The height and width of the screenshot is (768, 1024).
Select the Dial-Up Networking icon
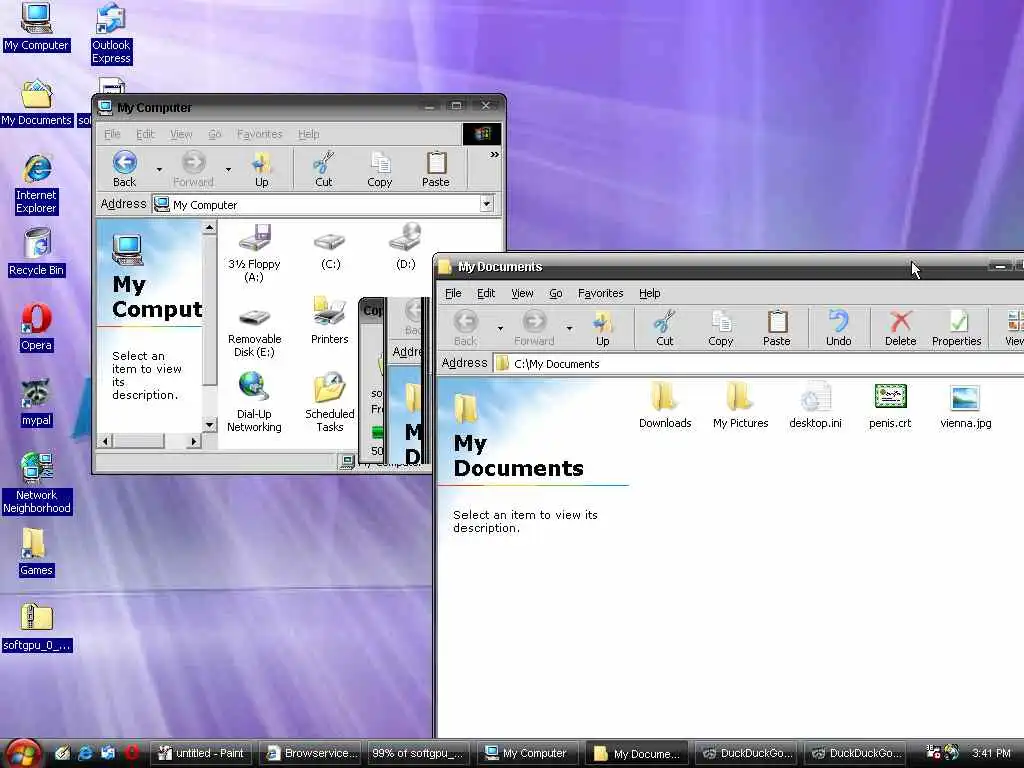tap(254, 402)
